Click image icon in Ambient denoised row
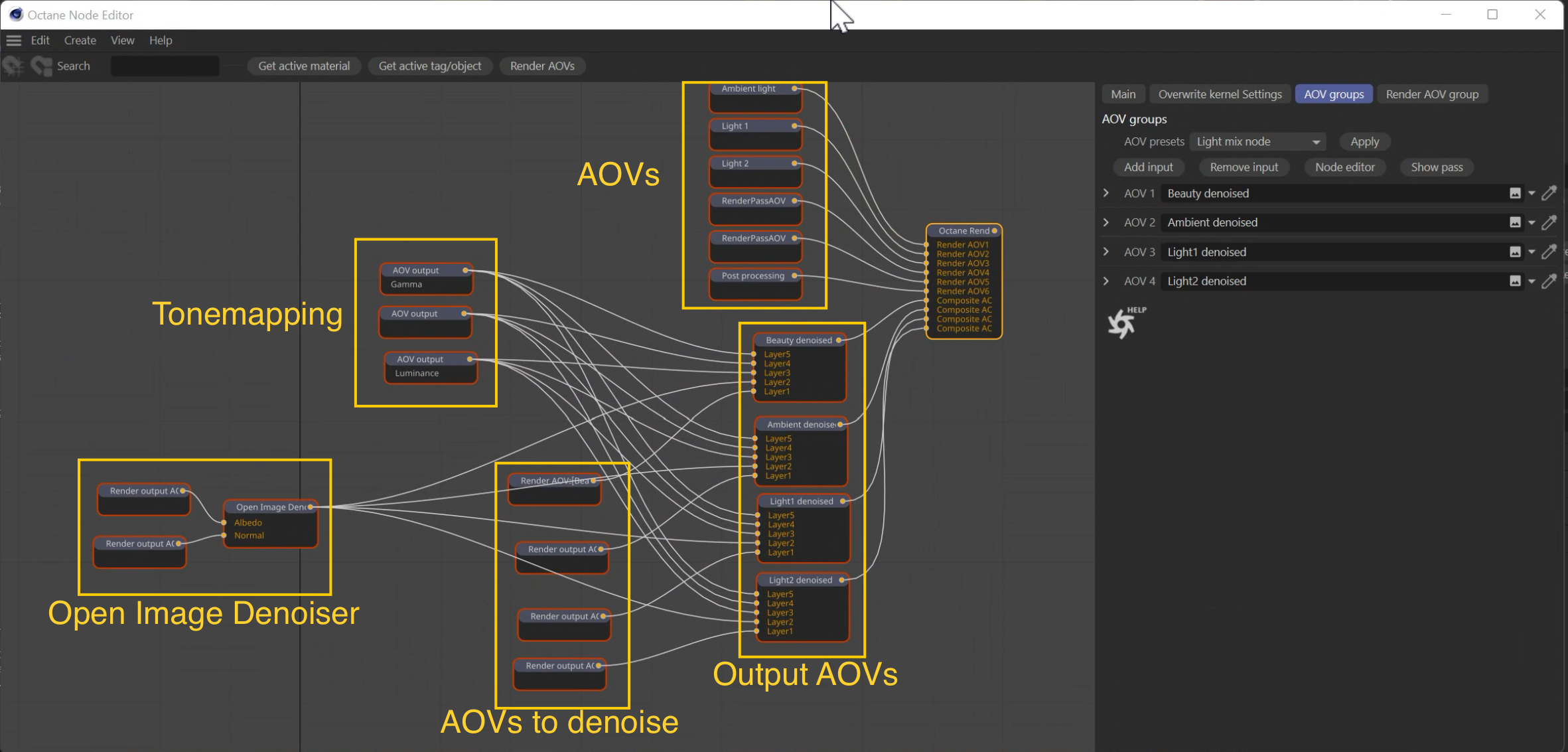1568x752 pixels. pos(1515,223)
